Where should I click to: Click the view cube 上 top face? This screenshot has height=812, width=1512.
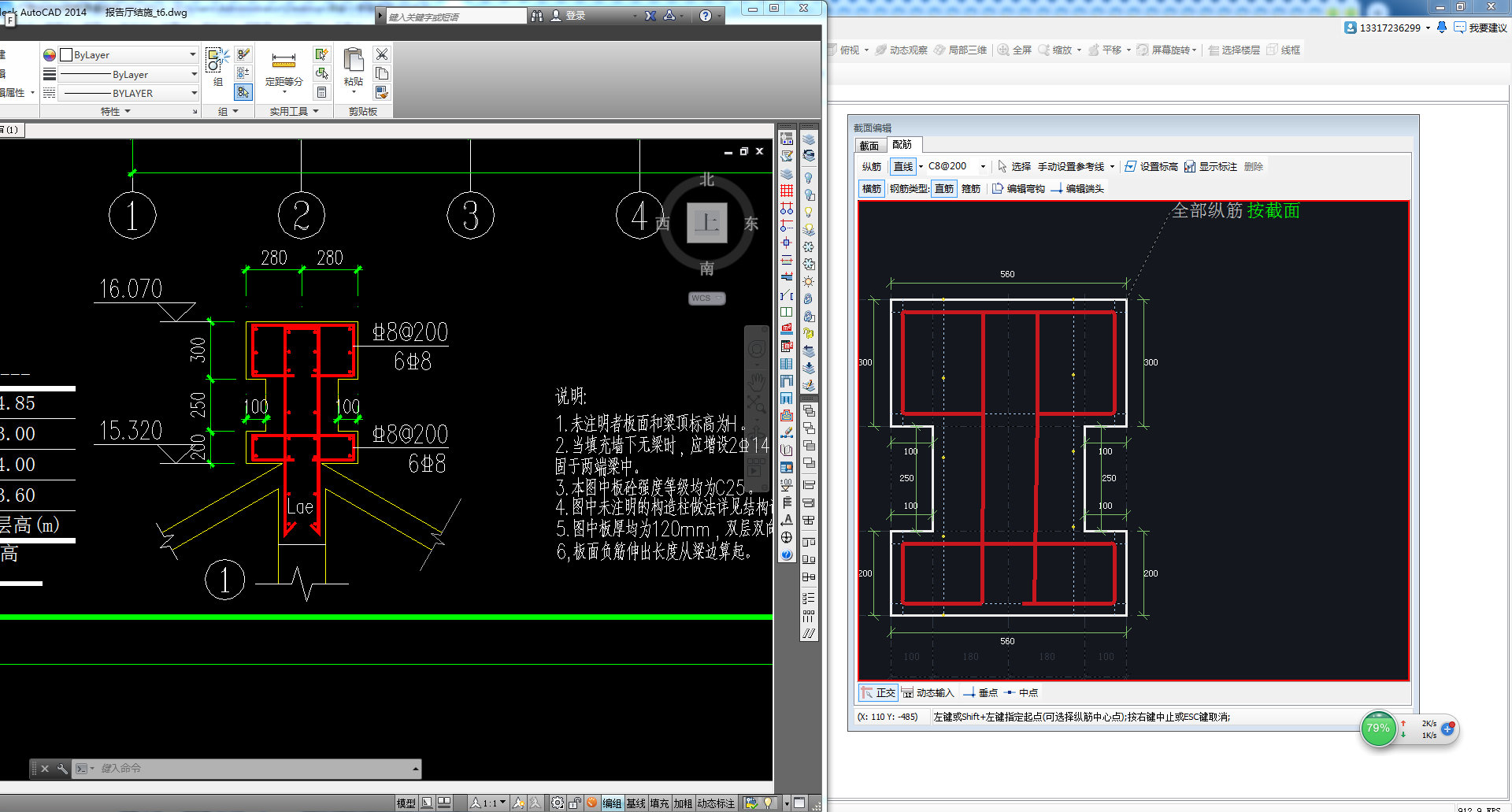(706, 223)
